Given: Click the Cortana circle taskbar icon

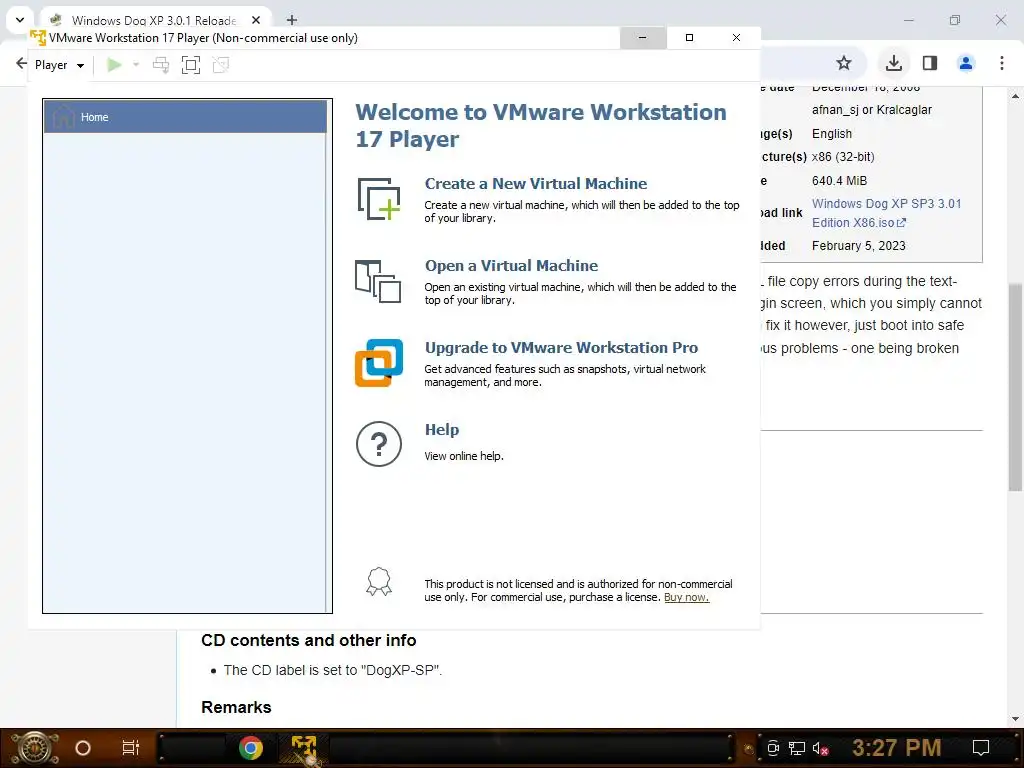Looking at the screenshot, I should click(x=83, y=748).
